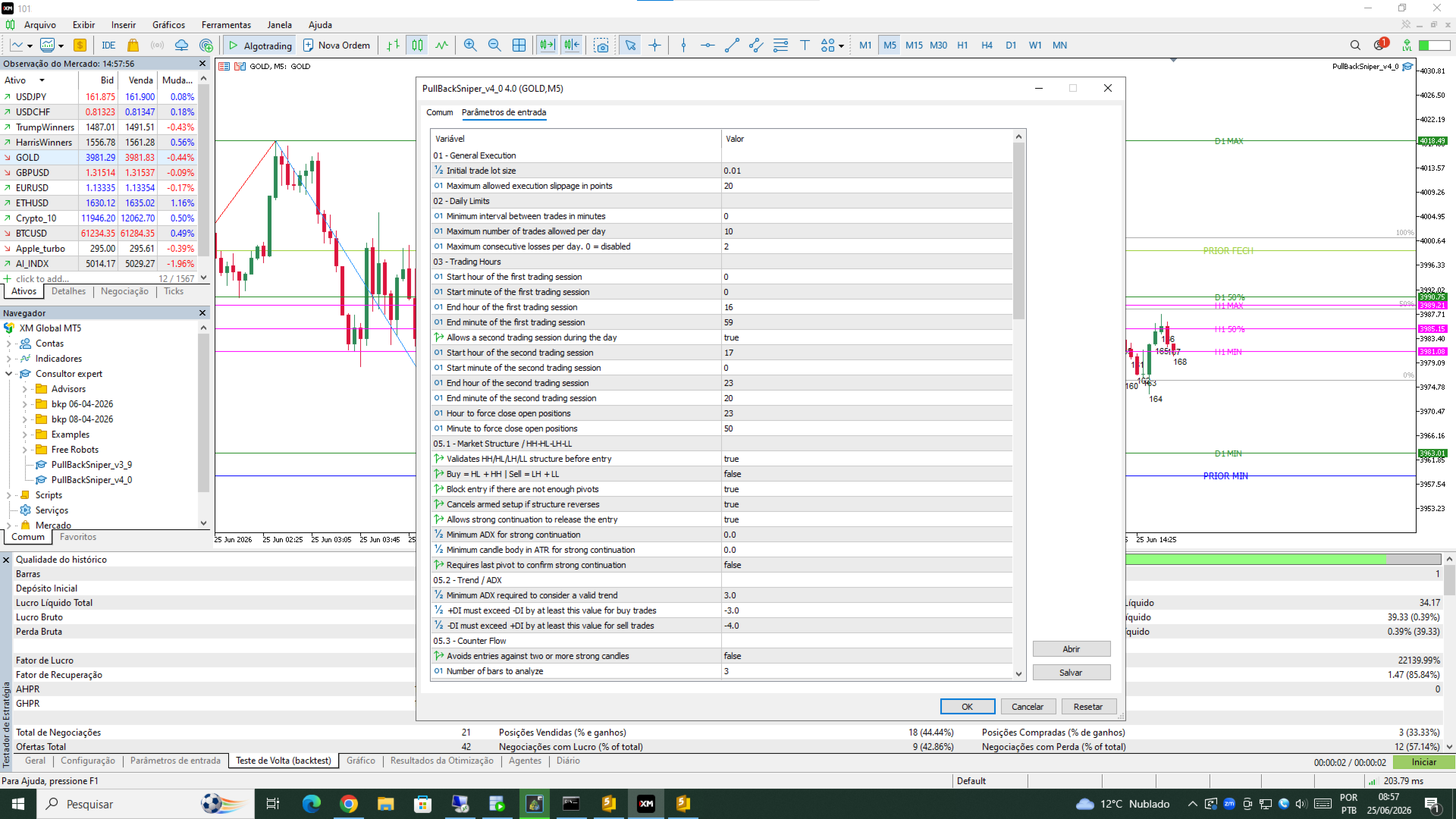Select the trendline drawing tool
1456x819 pixels.
point(732,45)
